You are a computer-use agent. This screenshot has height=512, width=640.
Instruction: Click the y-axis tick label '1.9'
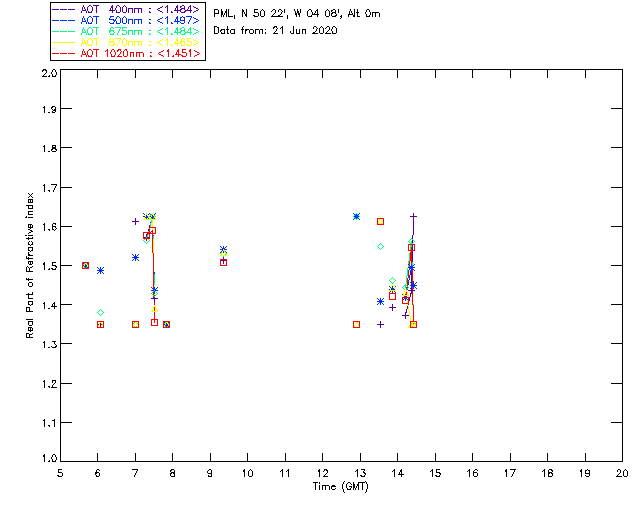[x=49, y=109]
